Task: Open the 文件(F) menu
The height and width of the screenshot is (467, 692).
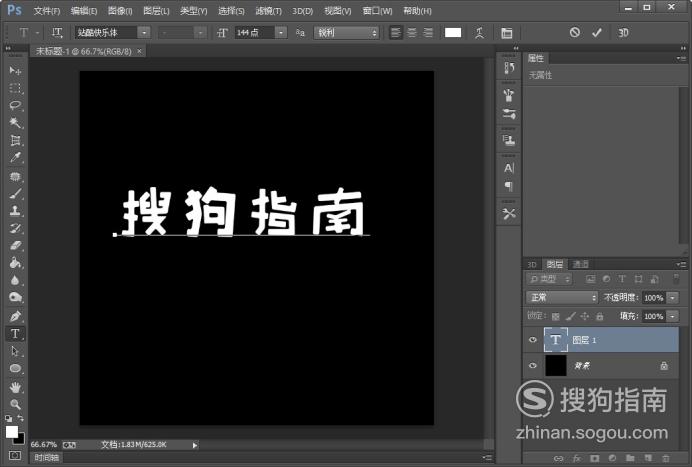Action: 47,11
